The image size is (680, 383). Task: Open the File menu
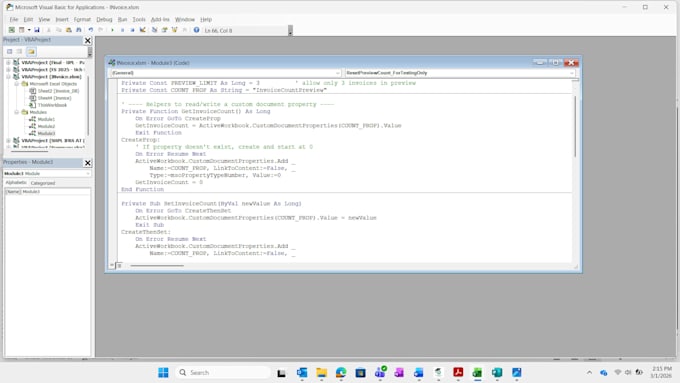(x=14, y=20)
